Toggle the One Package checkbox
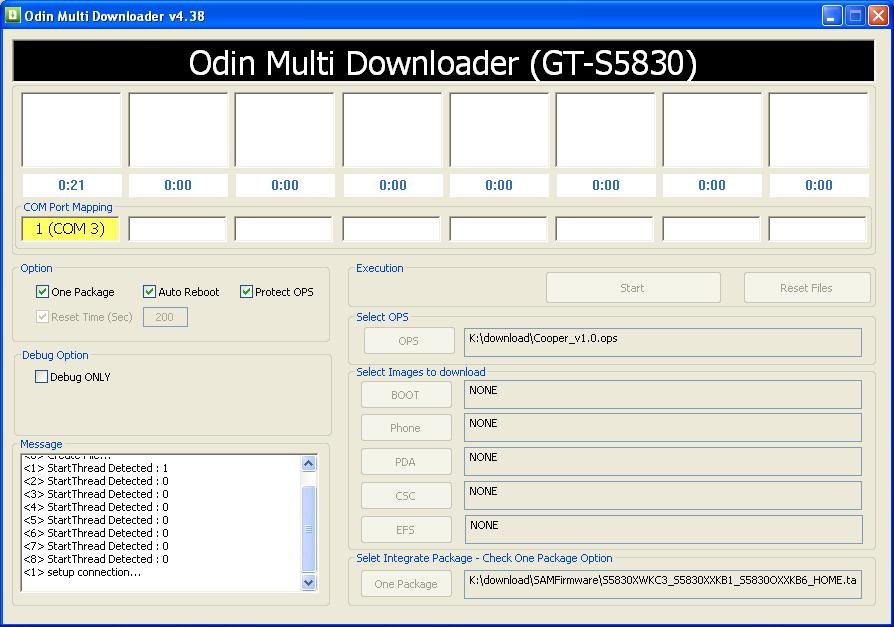This screenshot has width=894, height=627. point(42,292)
